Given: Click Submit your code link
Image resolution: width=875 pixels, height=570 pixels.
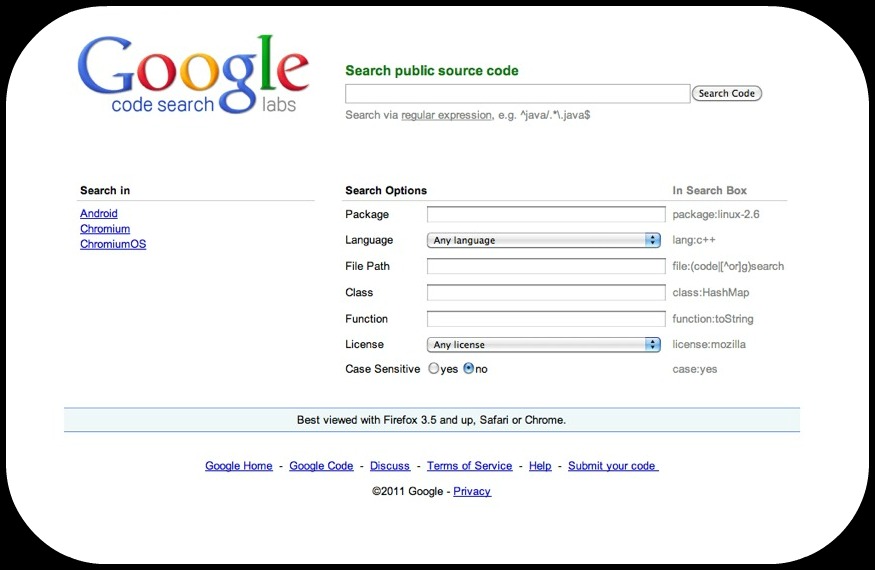Looking at the screenshot, I should 613,466.
